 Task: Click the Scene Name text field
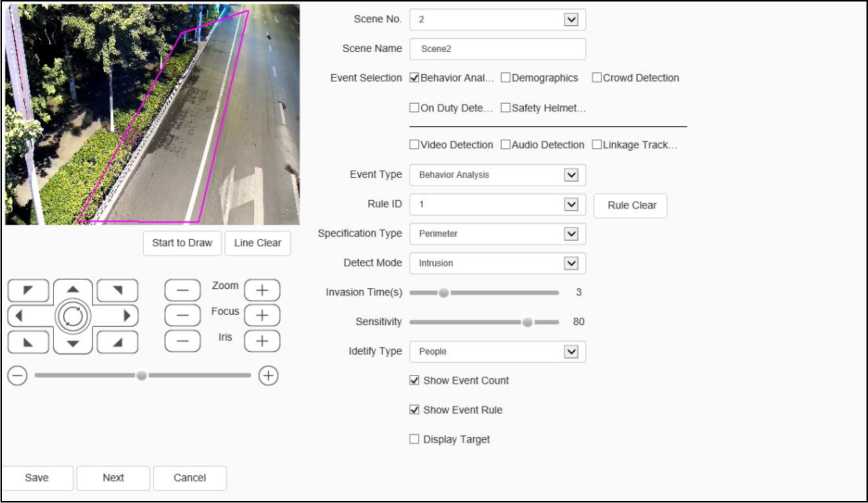tap(497, 48)
